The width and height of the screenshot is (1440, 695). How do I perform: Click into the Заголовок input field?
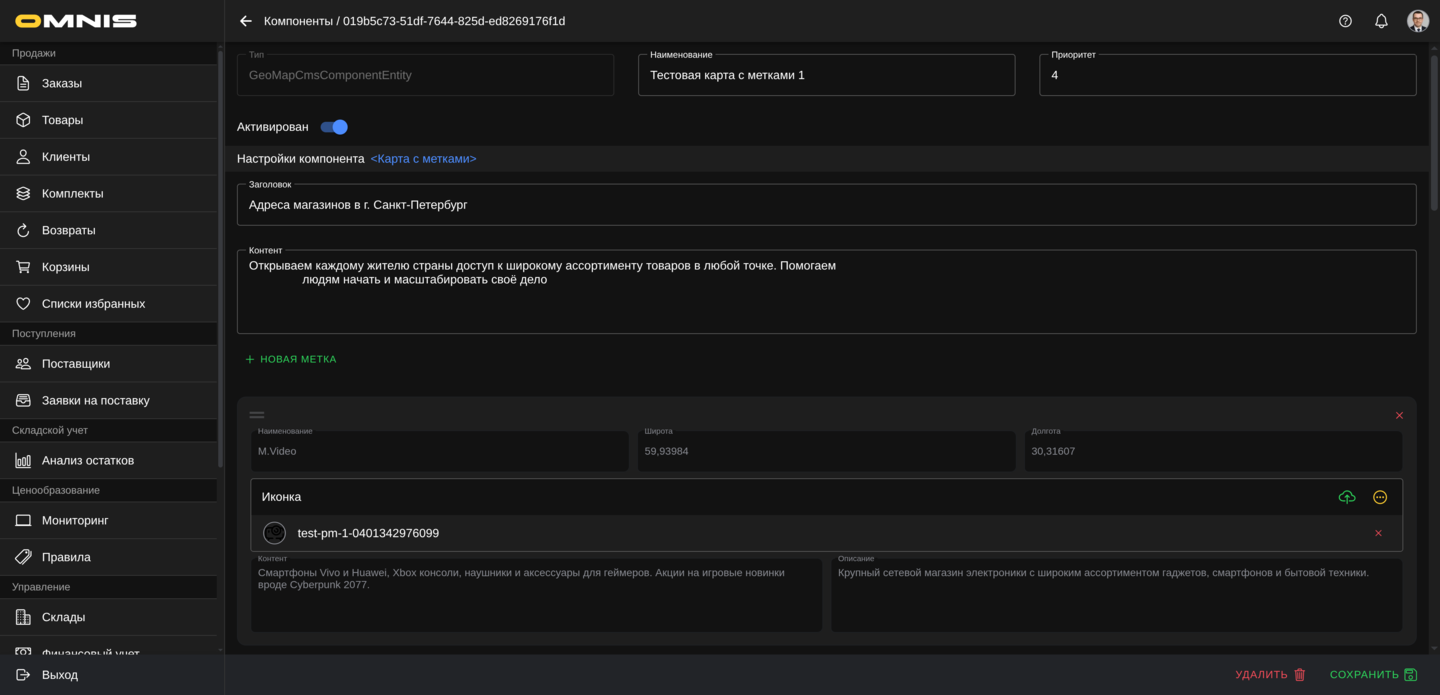(x=826, y=205)
